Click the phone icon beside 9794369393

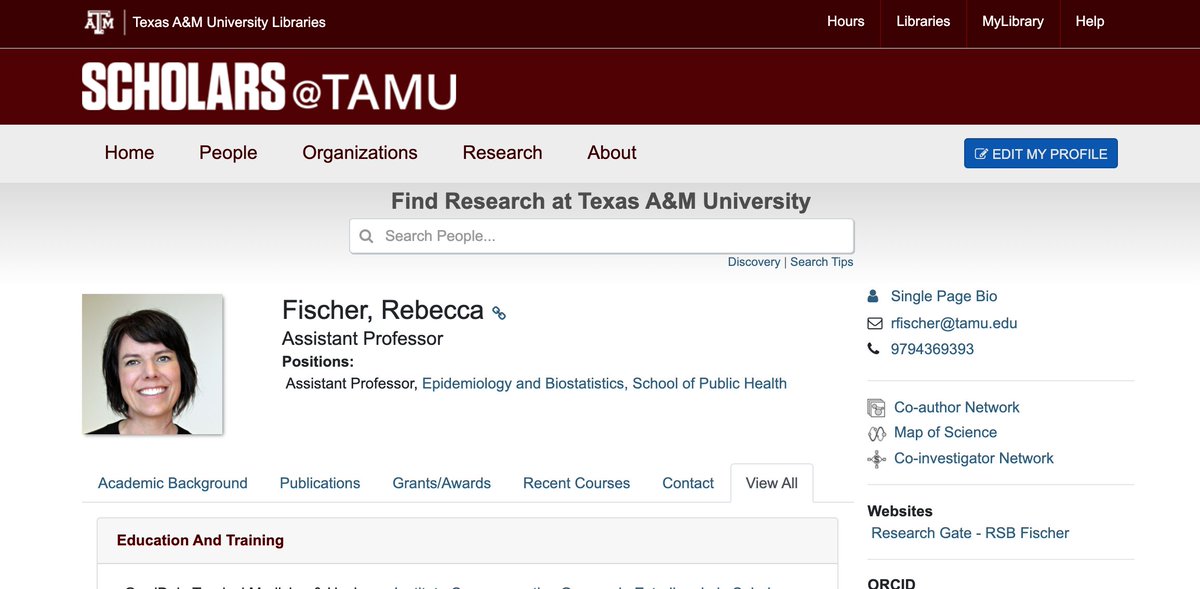click(873, 349)
